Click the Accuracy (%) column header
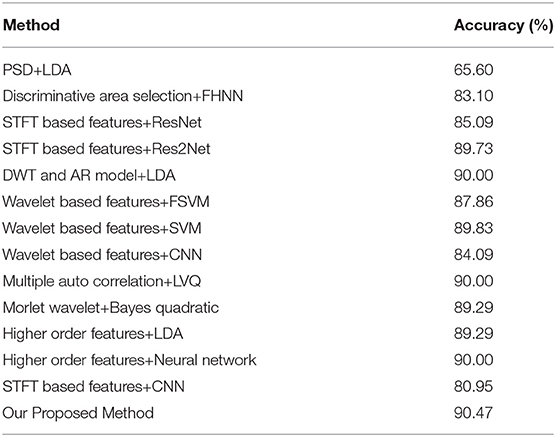556x437 pixels. click(x=504, y=26)
